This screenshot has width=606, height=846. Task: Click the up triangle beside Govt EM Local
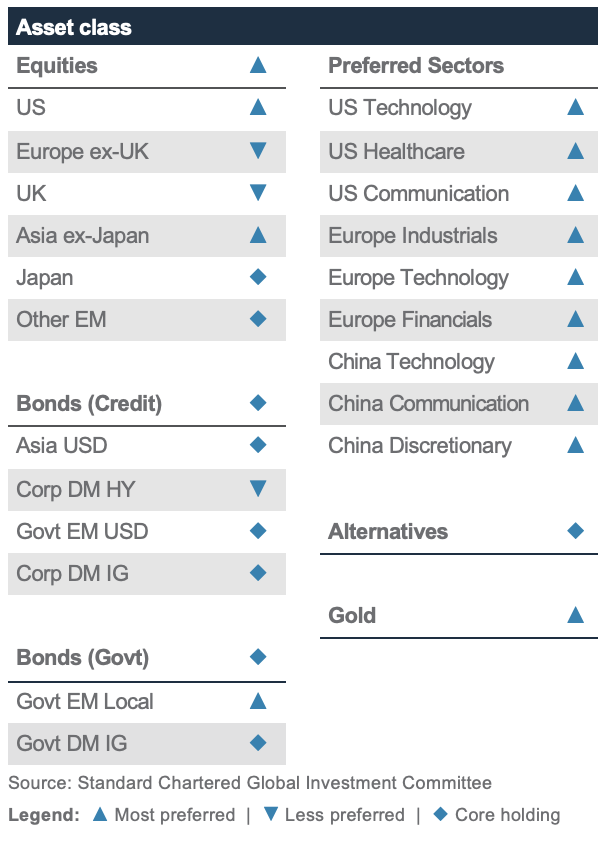[258, 701]
